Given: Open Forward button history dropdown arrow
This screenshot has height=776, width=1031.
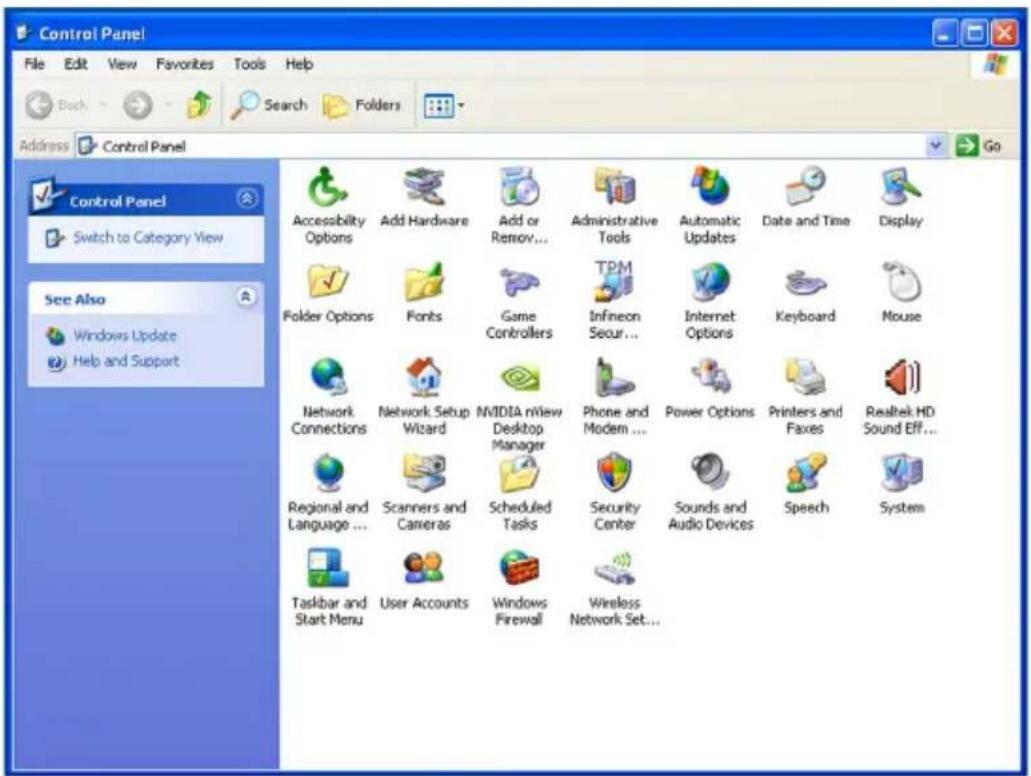Looking at the screenshot, I should coord(168,105).
